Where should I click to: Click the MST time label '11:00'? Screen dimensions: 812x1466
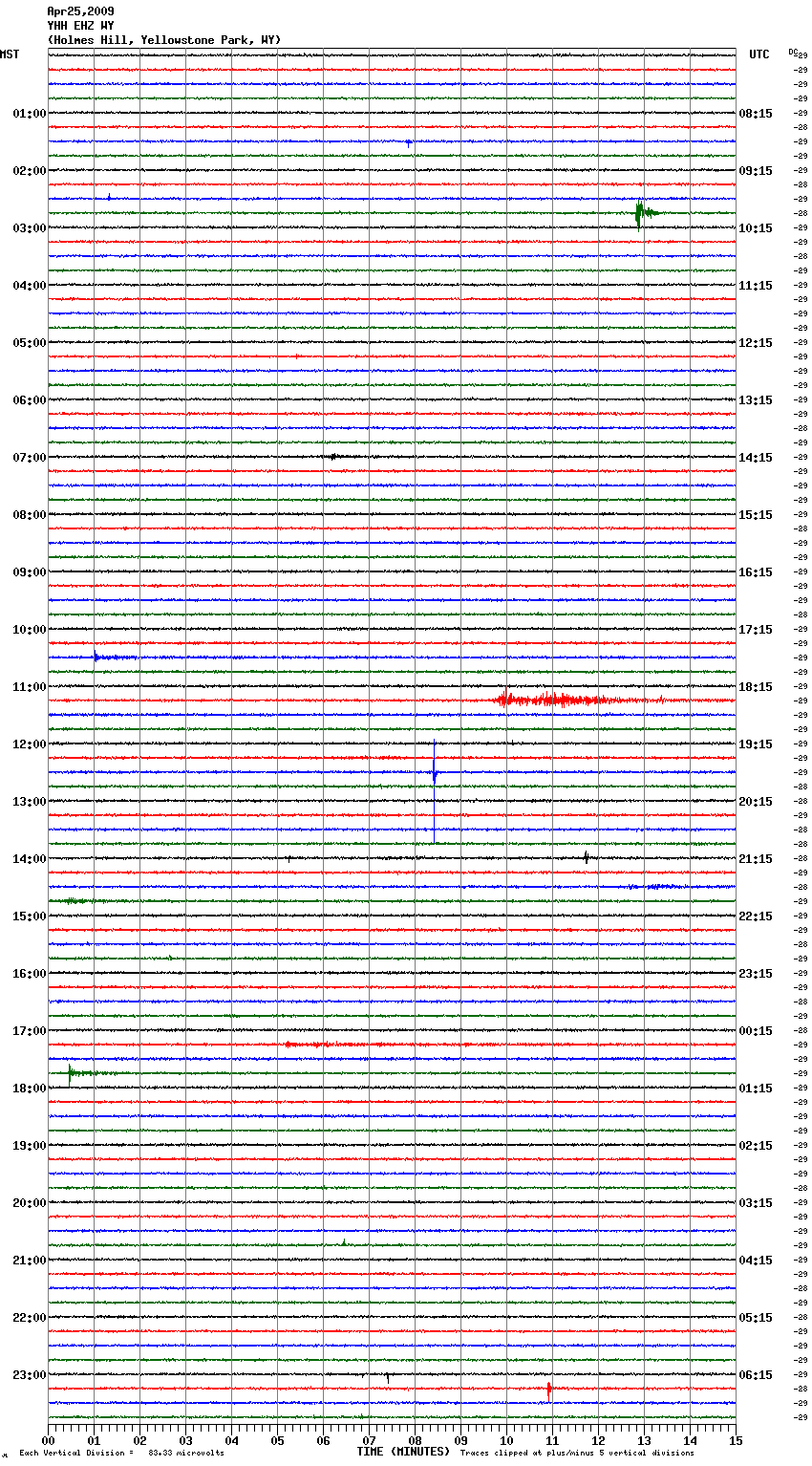(x=30, y=687)
